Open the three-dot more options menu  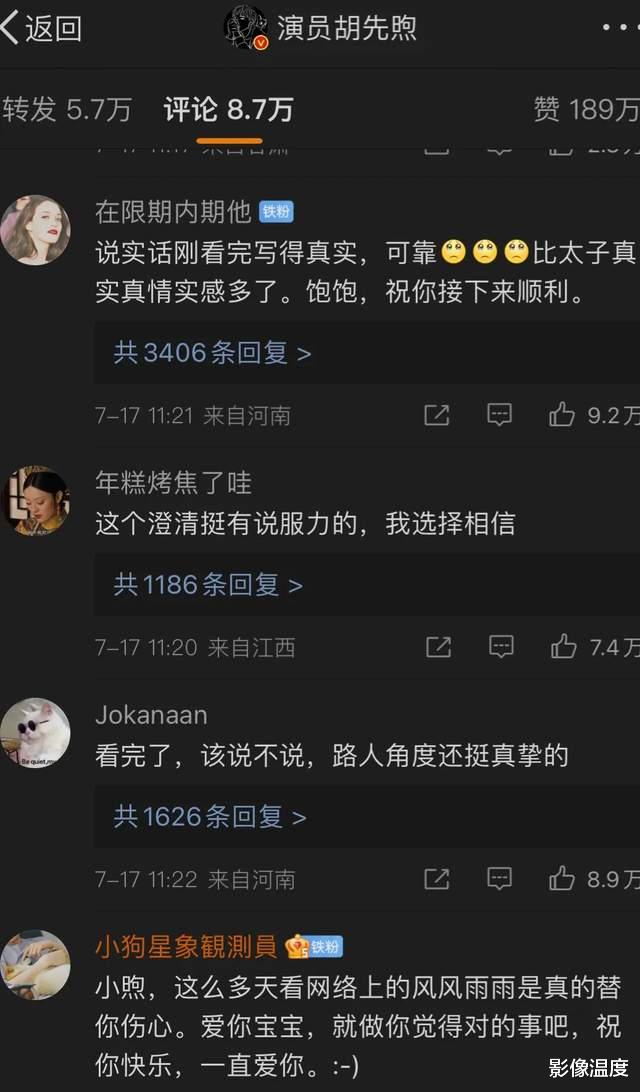click(620, 28)
